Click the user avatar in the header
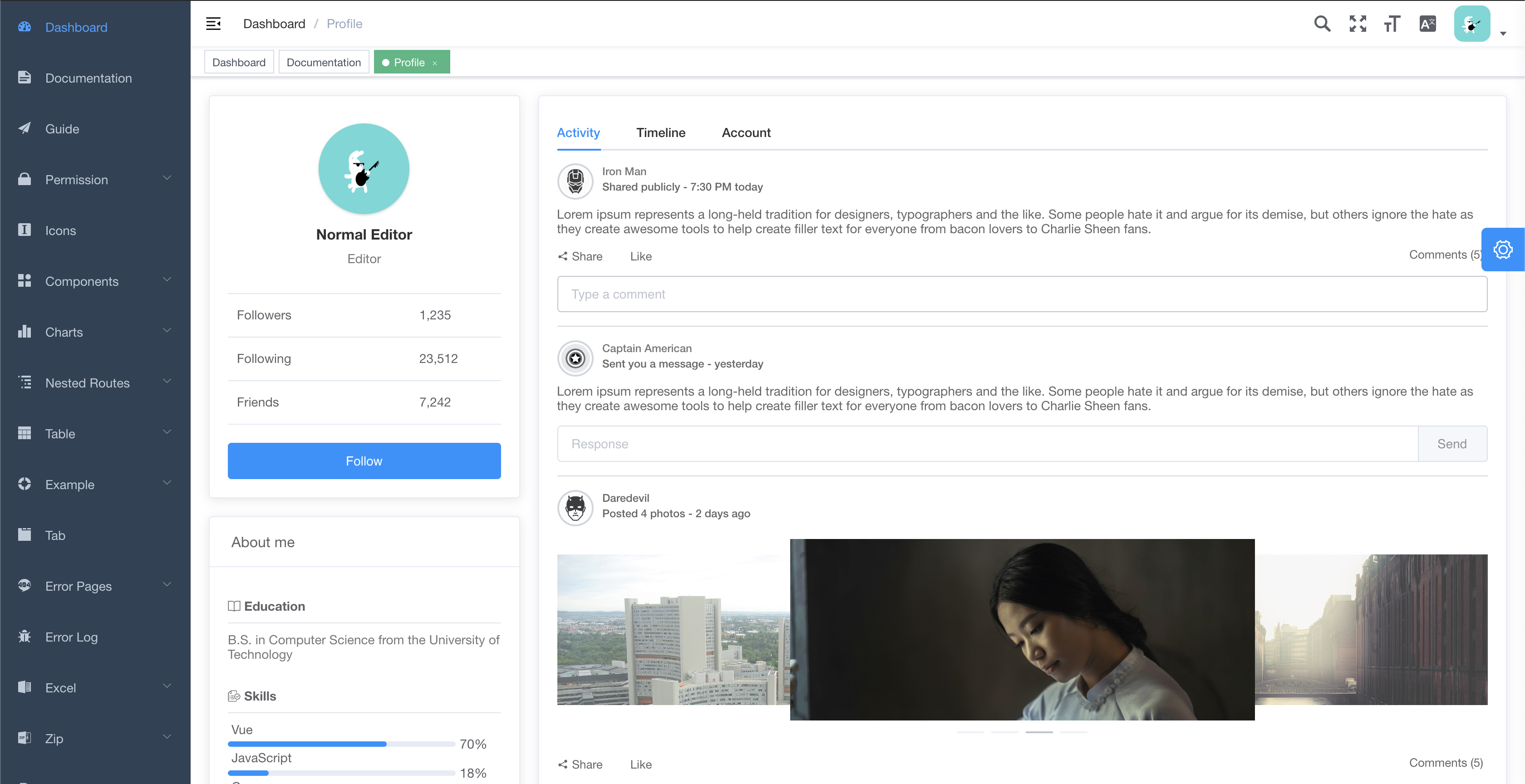Image resolution: width=1525 pixels, height=784 pixels. coord(1472,24)
